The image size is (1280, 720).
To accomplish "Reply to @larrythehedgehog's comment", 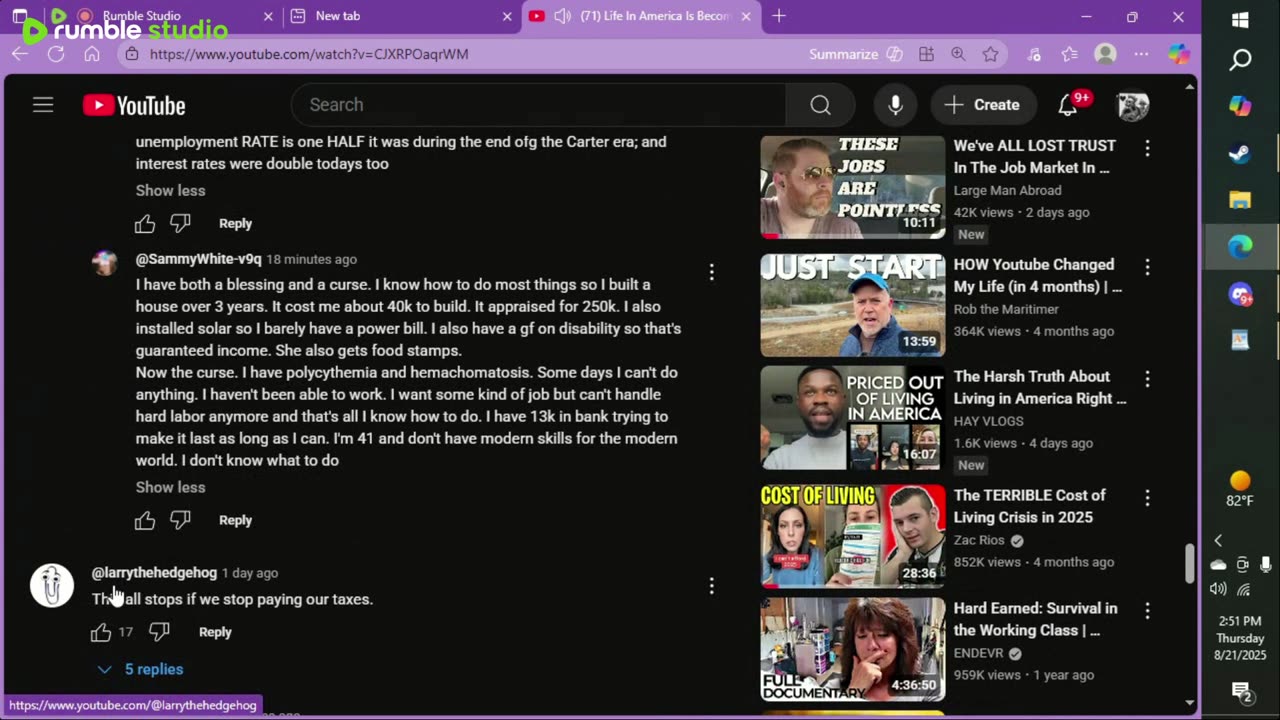I will pos(215,632).
